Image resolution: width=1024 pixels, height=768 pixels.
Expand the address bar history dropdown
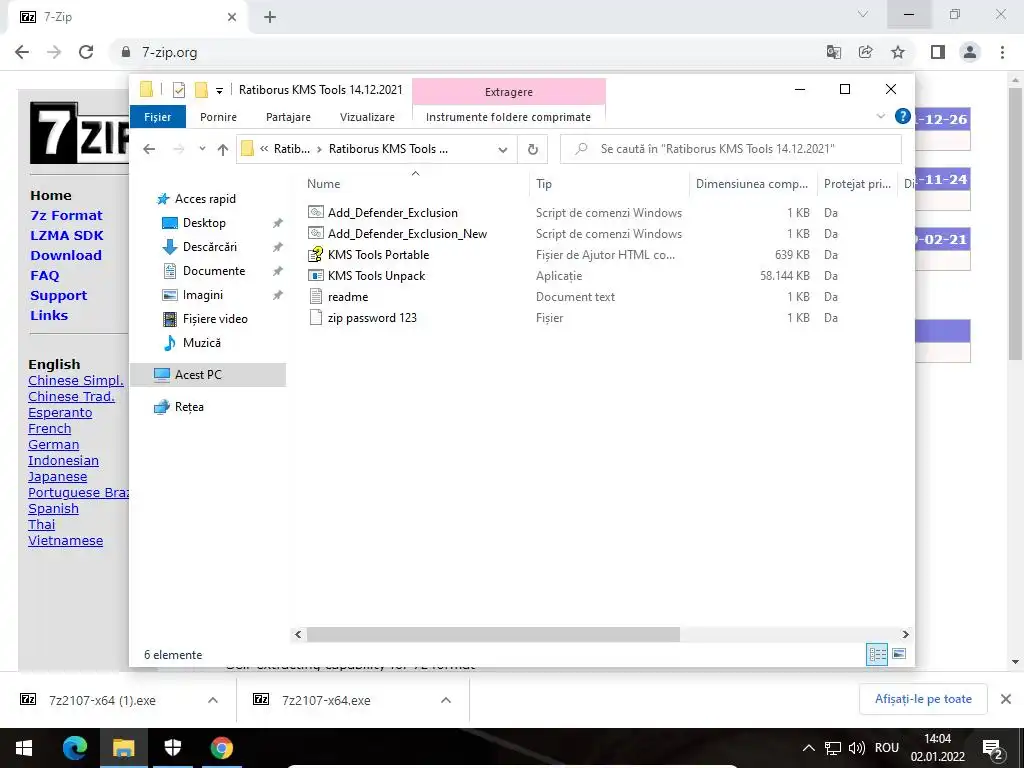(x=503, y=150)
